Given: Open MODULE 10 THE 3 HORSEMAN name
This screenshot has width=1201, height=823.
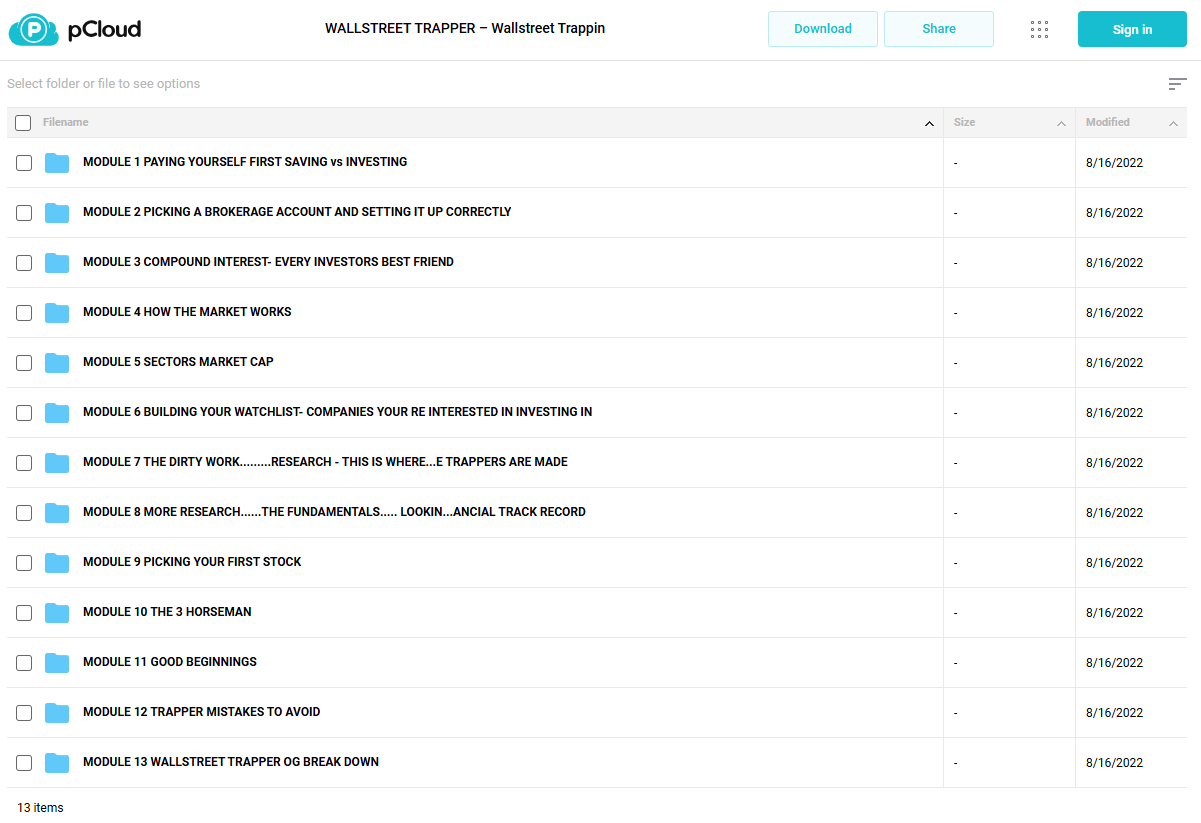Looking at the screenshot, I should (x=167, y=612).
